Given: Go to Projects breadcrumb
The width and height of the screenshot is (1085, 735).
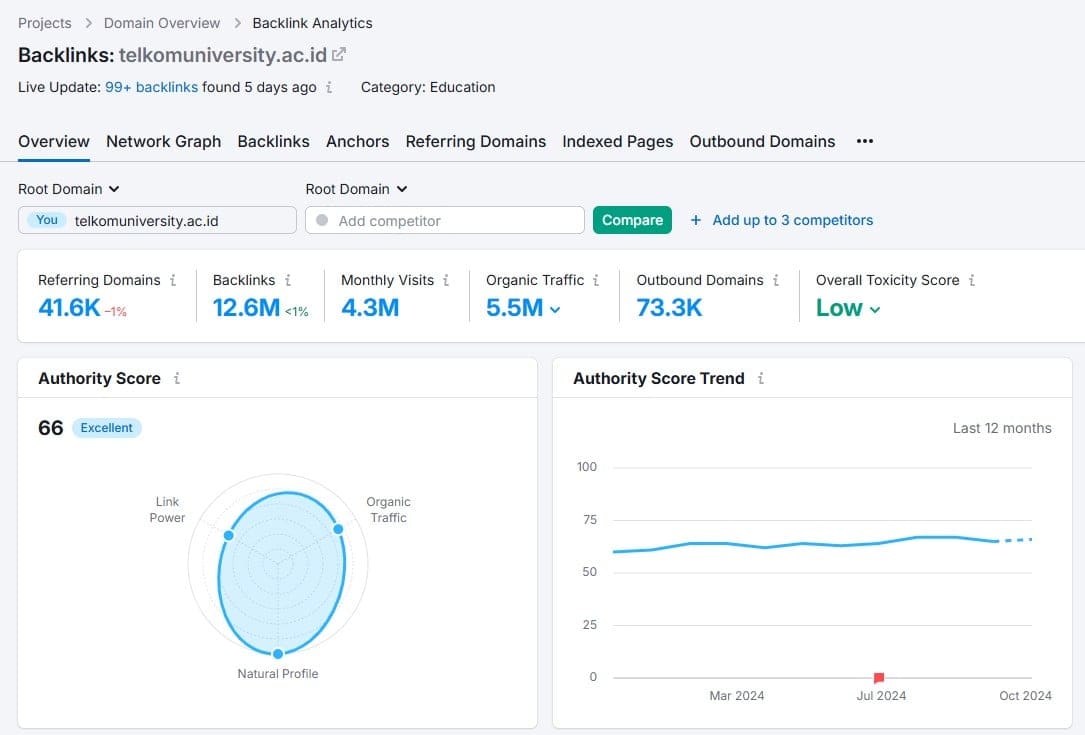Looking at the screenshot, I should tap(44, 23).
